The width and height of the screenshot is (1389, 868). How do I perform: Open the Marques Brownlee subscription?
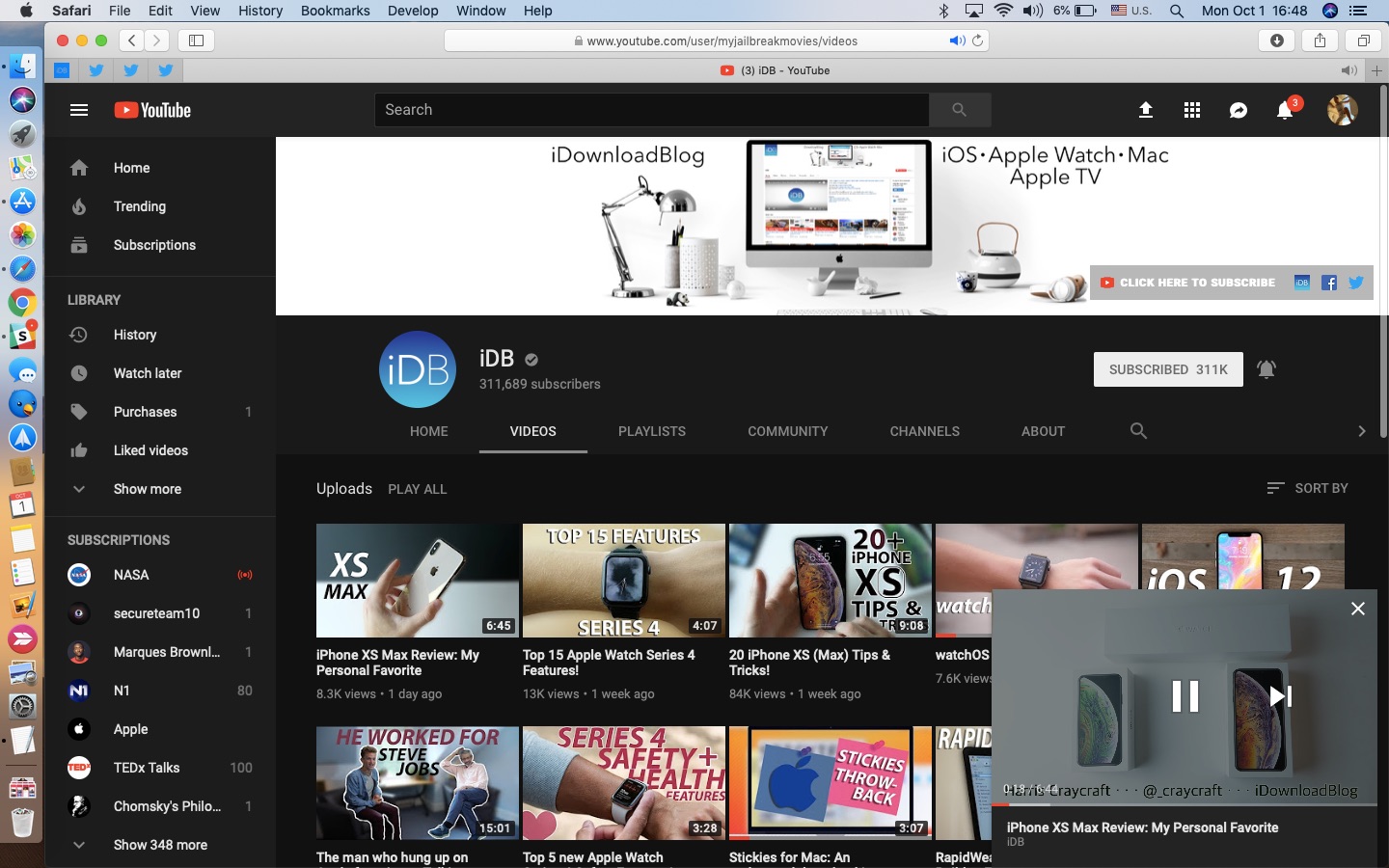coord(160,652)
